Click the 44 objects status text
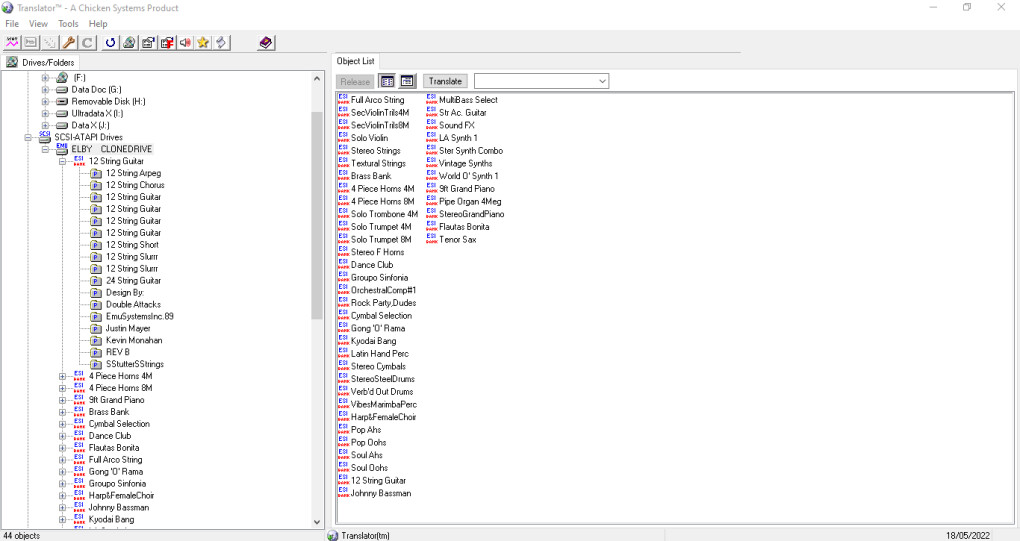 click(22, 536)
